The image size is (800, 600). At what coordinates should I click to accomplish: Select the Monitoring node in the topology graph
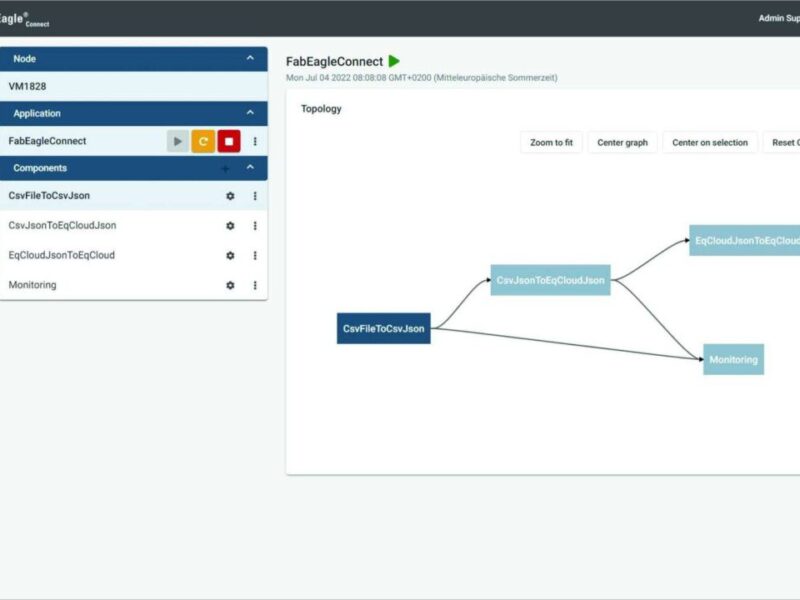click(731, 359)
